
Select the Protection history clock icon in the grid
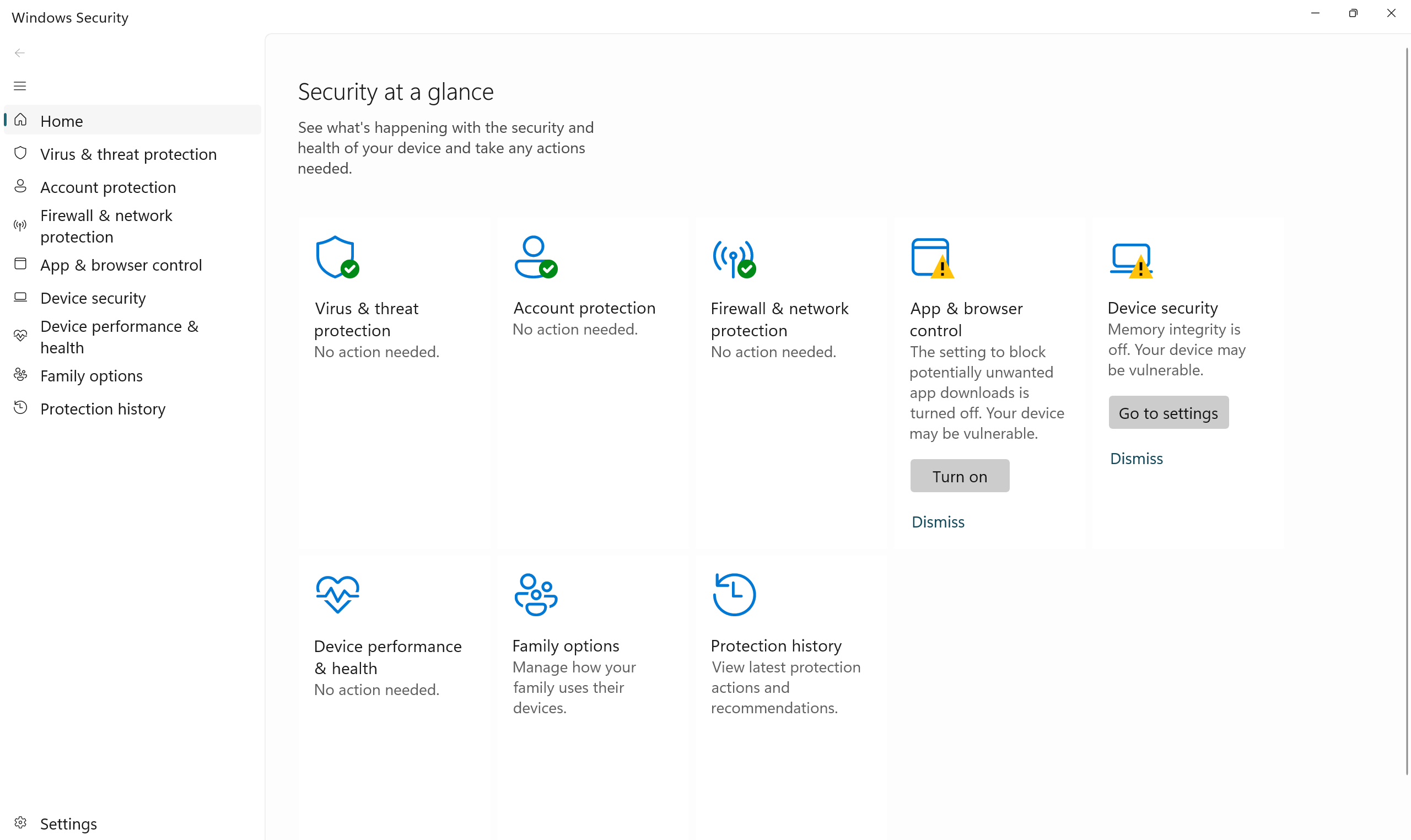point(734,594)
